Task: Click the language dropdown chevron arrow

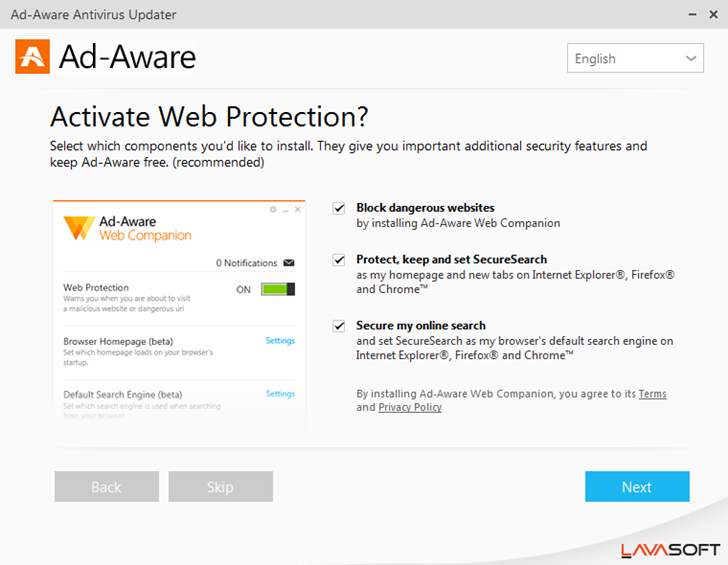Action: point(692,59)
